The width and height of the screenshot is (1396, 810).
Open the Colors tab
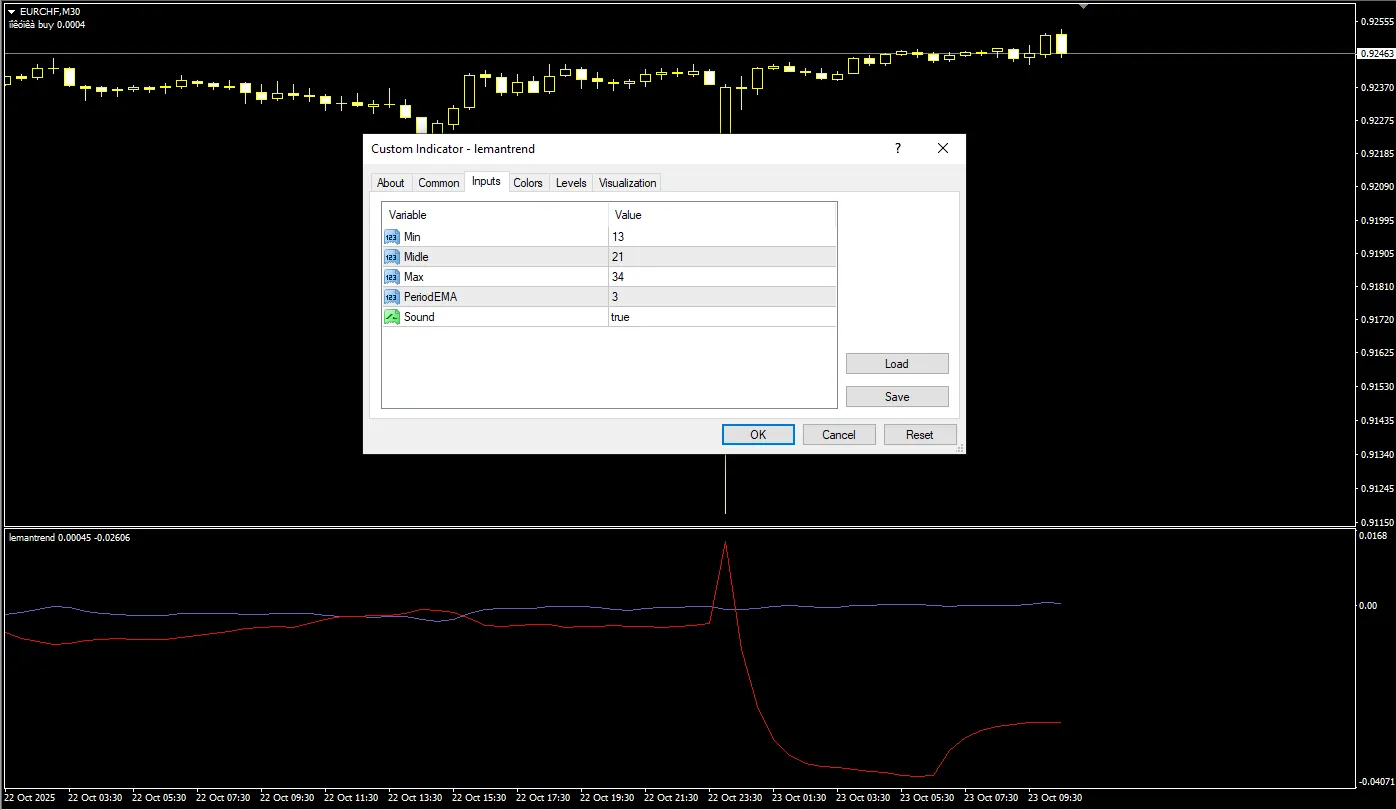[528, 183]
